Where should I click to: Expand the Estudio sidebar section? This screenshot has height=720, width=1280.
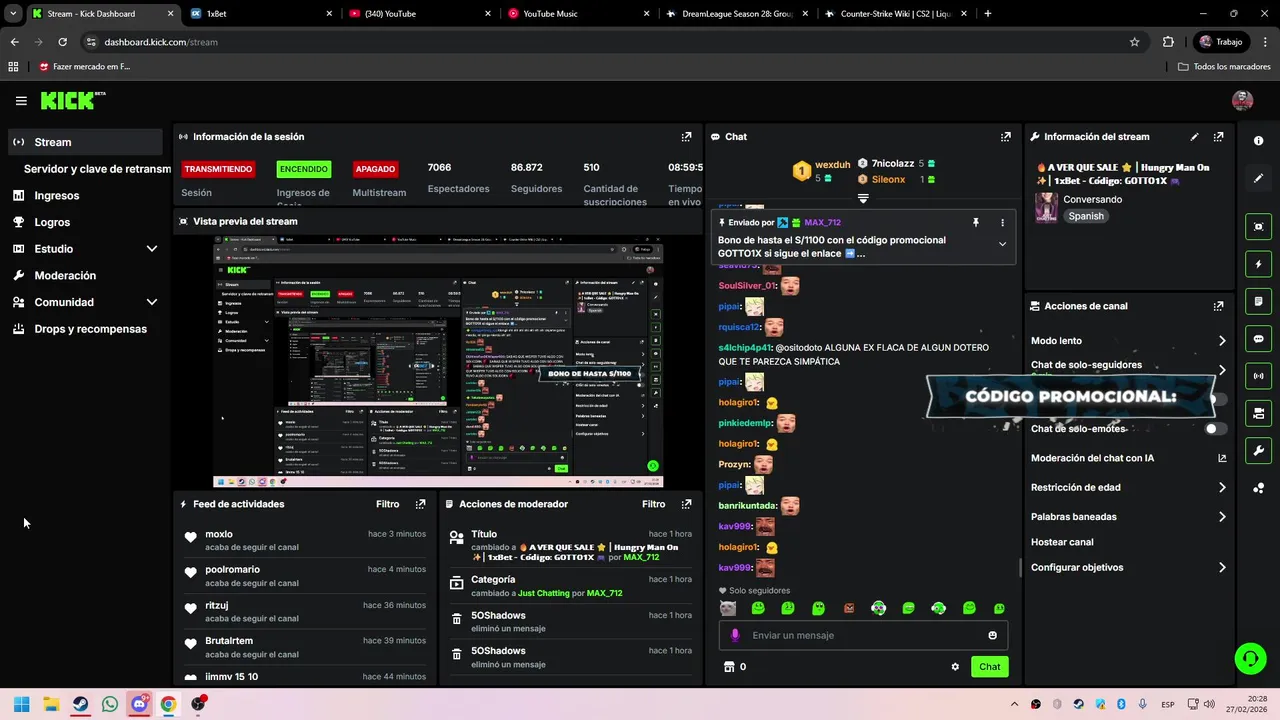coord(152,249)
